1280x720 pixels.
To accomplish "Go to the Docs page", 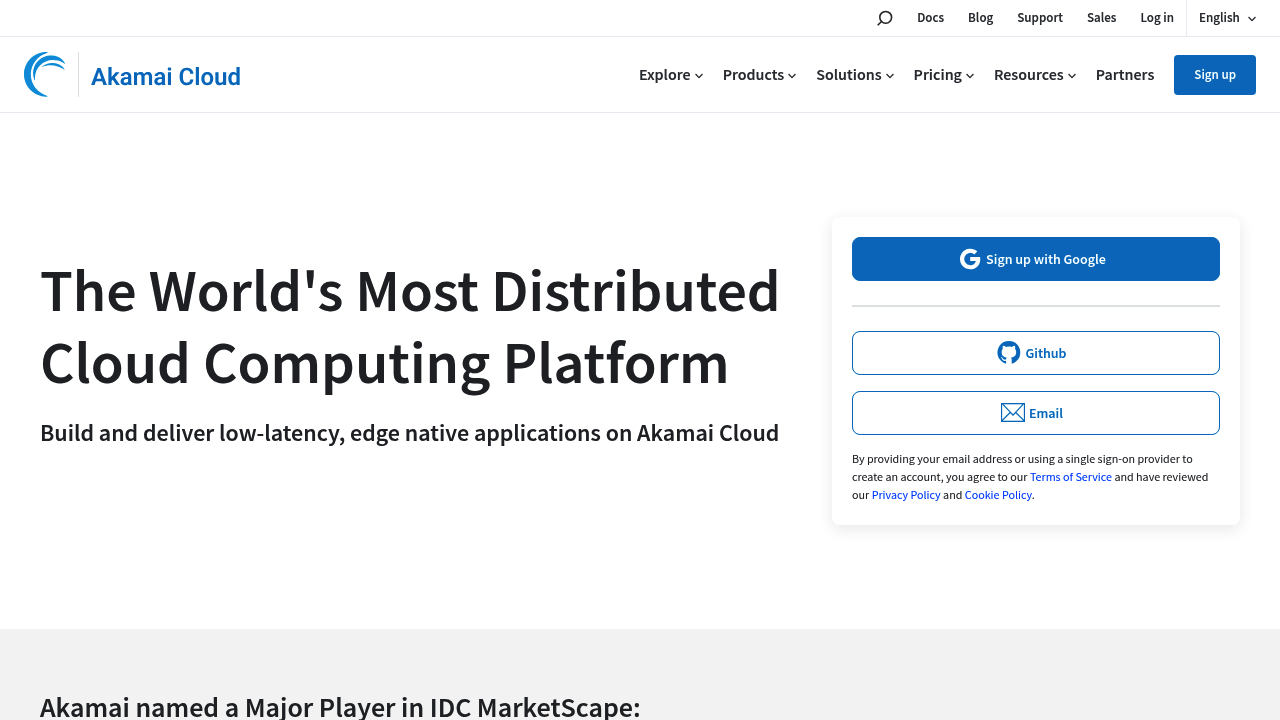I will click(x=930, y=17).
